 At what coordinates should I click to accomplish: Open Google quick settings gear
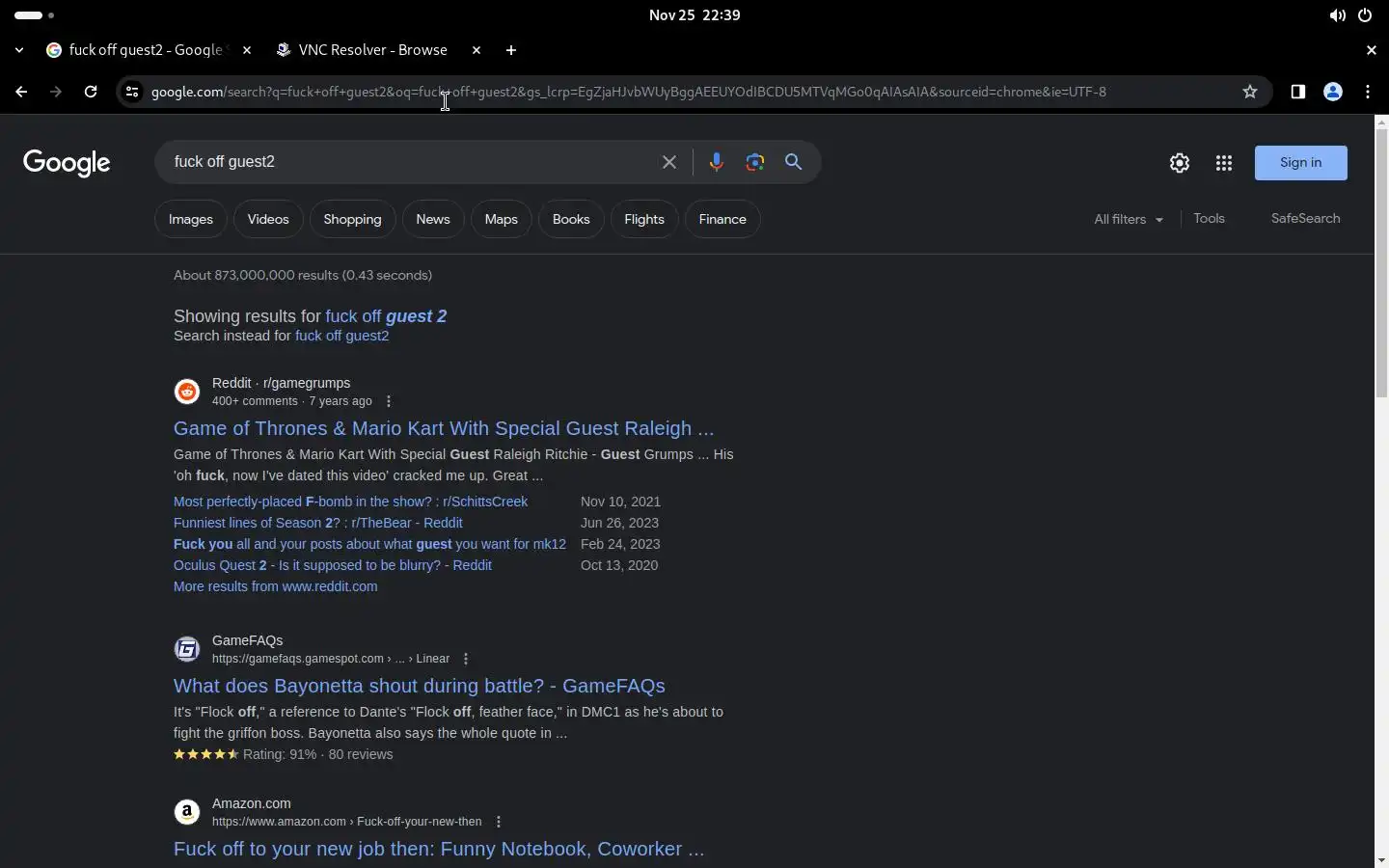tap(1180, 163)
